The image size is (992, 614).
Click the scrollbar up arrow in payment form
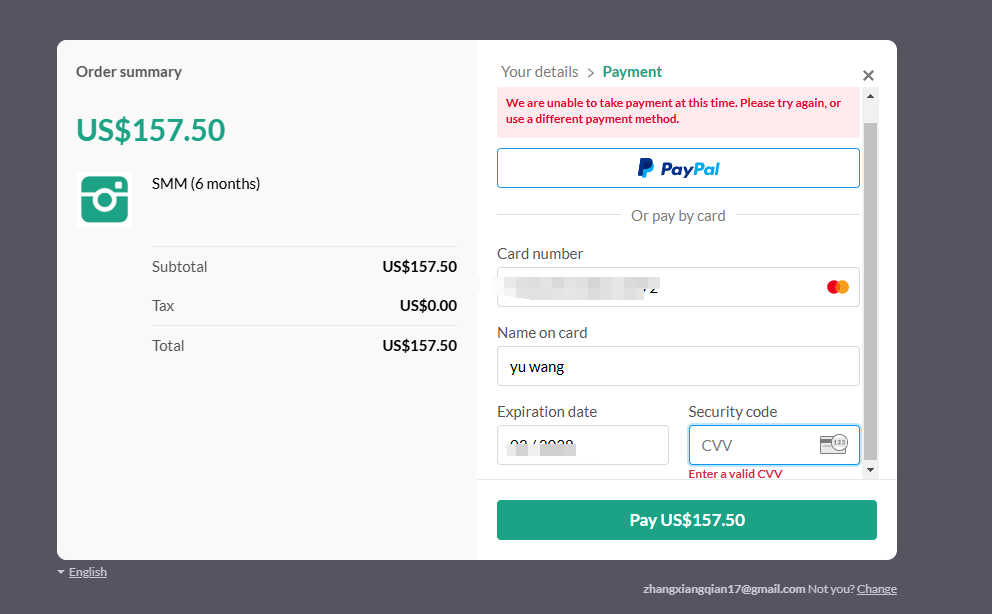pos(870,95)
